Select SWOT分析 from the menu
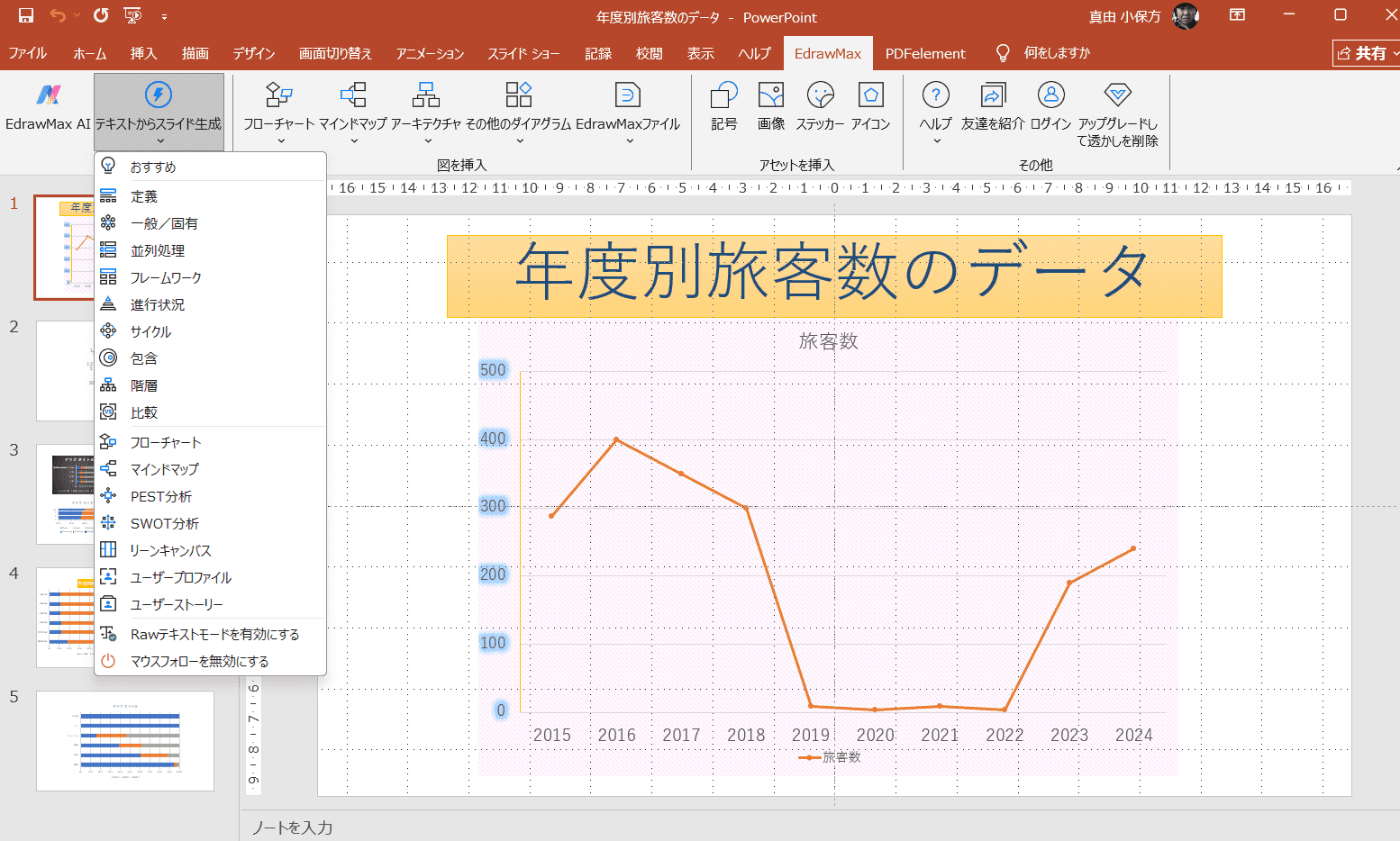 (165, 523)
